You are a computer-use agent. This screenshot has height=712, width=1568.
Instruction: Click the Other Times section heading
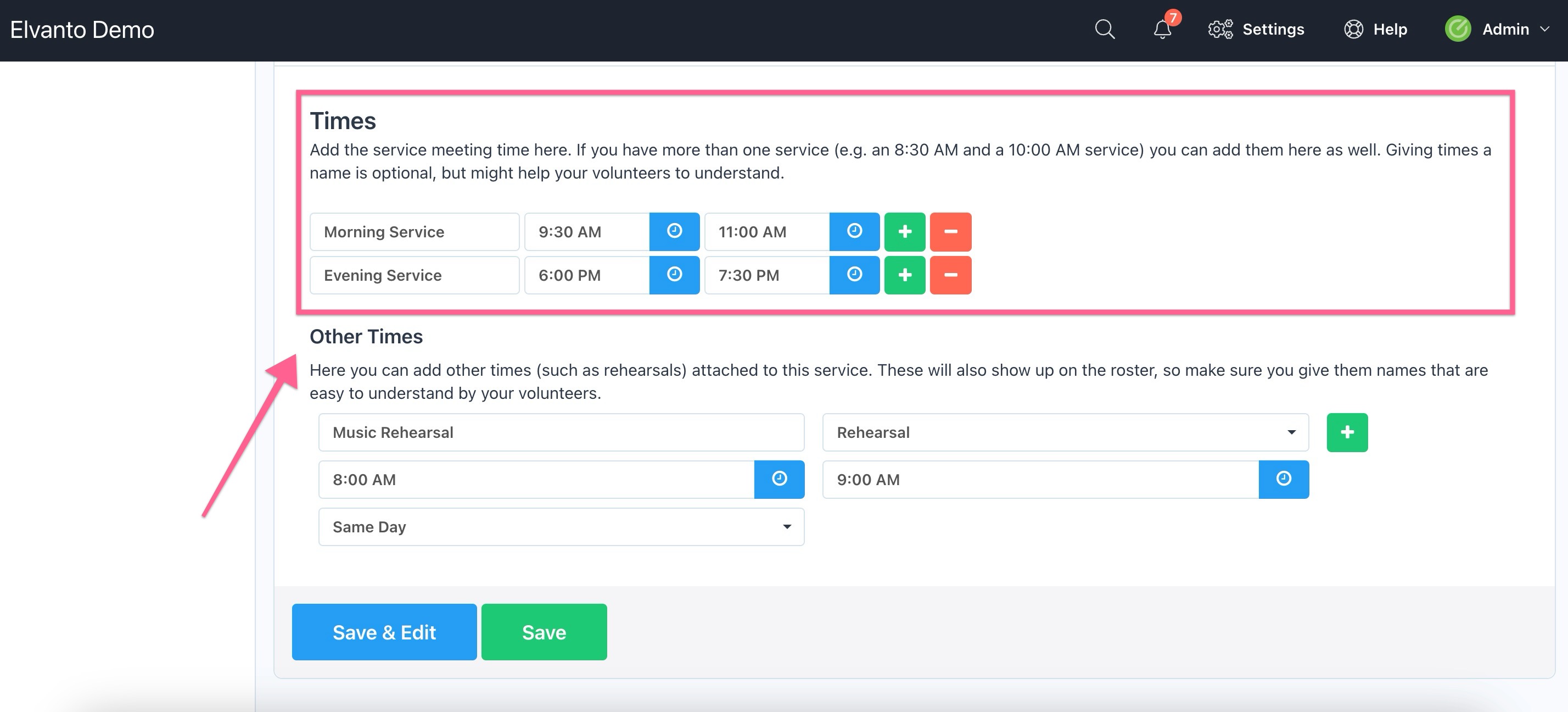[366, 336]
